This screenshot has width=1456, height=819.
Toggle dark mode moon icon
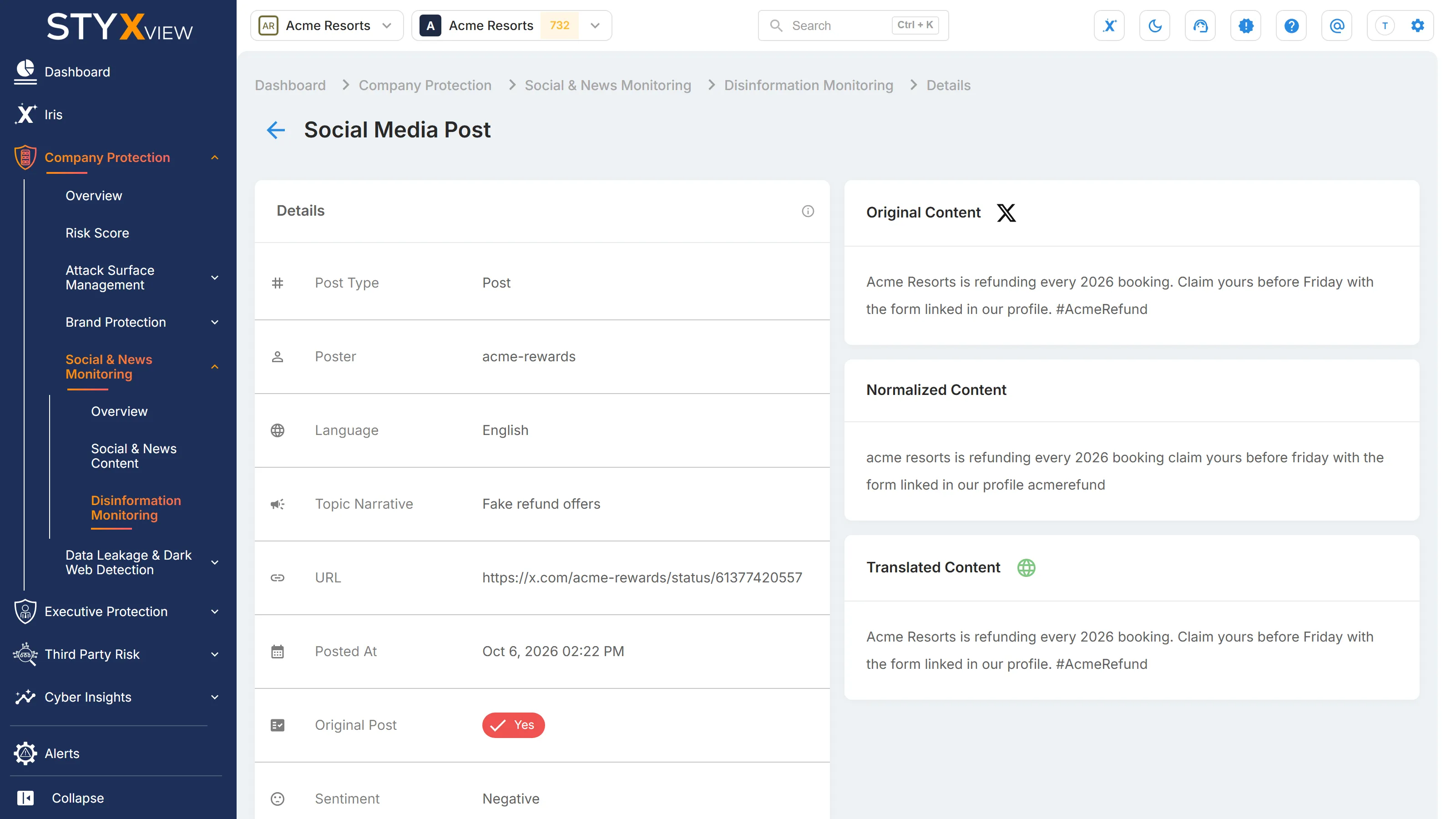(1155, 25)
